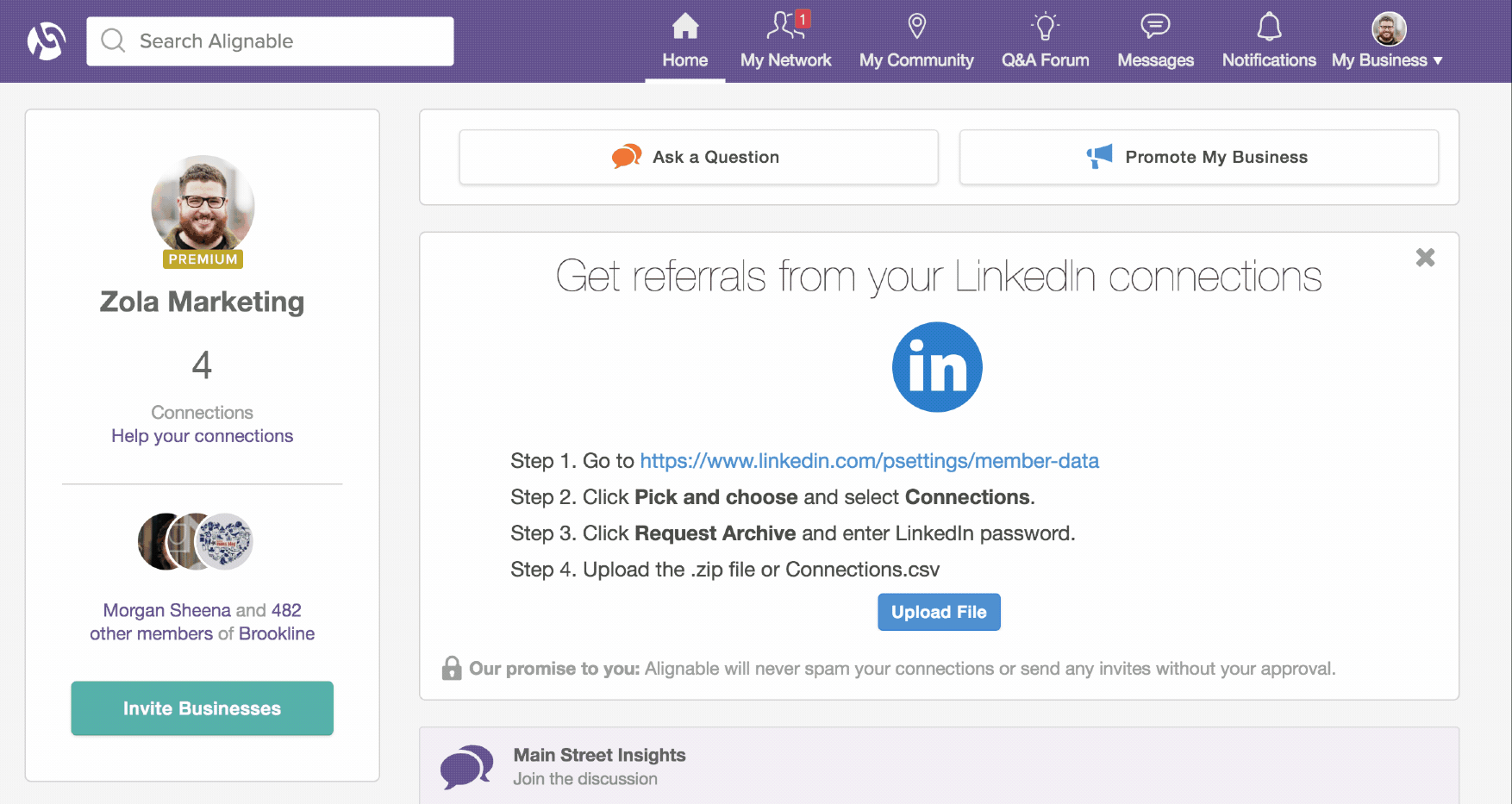Expand the My Business dropdown menu
The width and height of the screenshot is (1512, 804).
click(x=1387, y=60)
